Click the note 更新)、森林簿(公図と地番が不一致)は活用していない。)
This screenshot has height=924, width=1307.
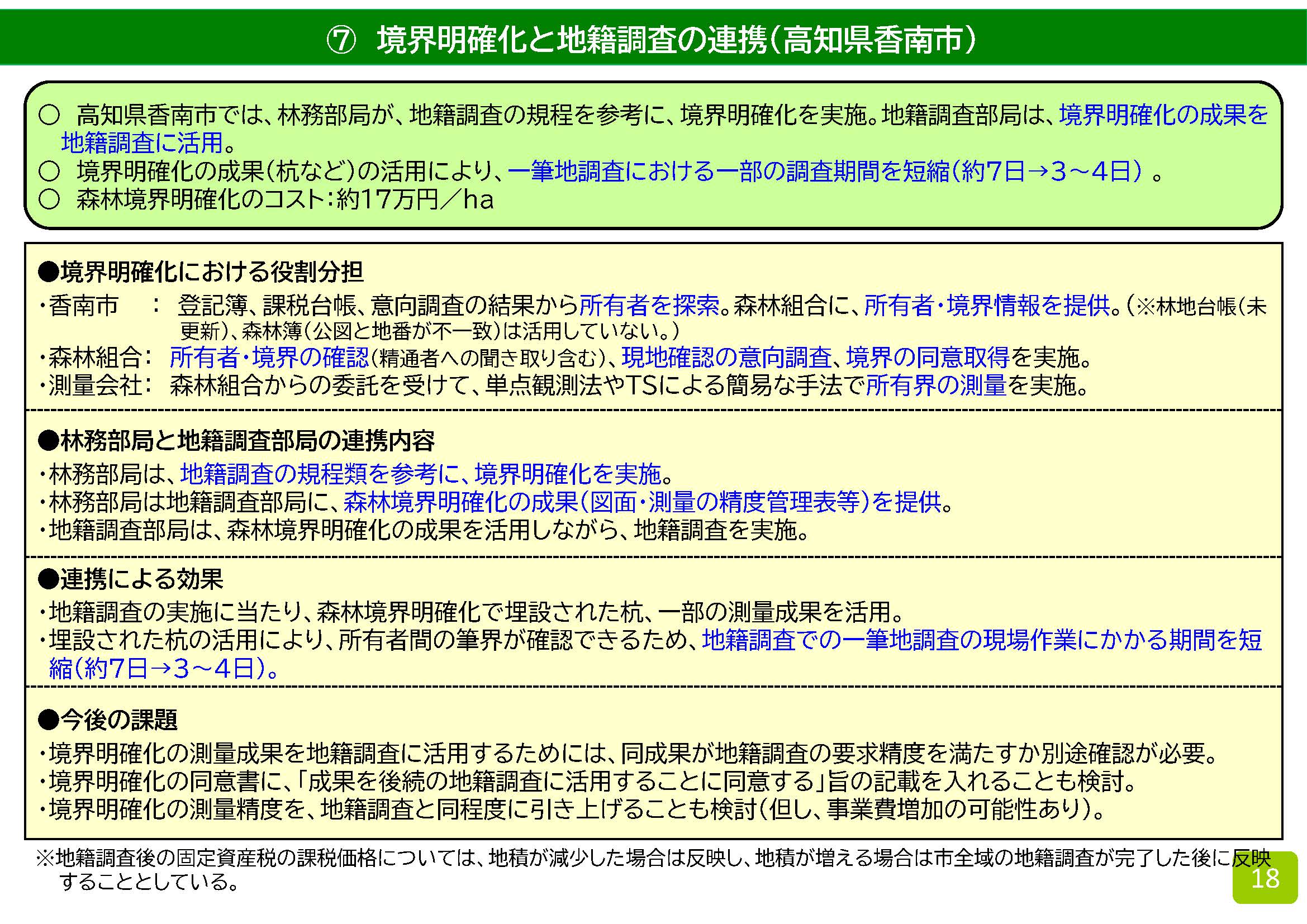point(430,331)
